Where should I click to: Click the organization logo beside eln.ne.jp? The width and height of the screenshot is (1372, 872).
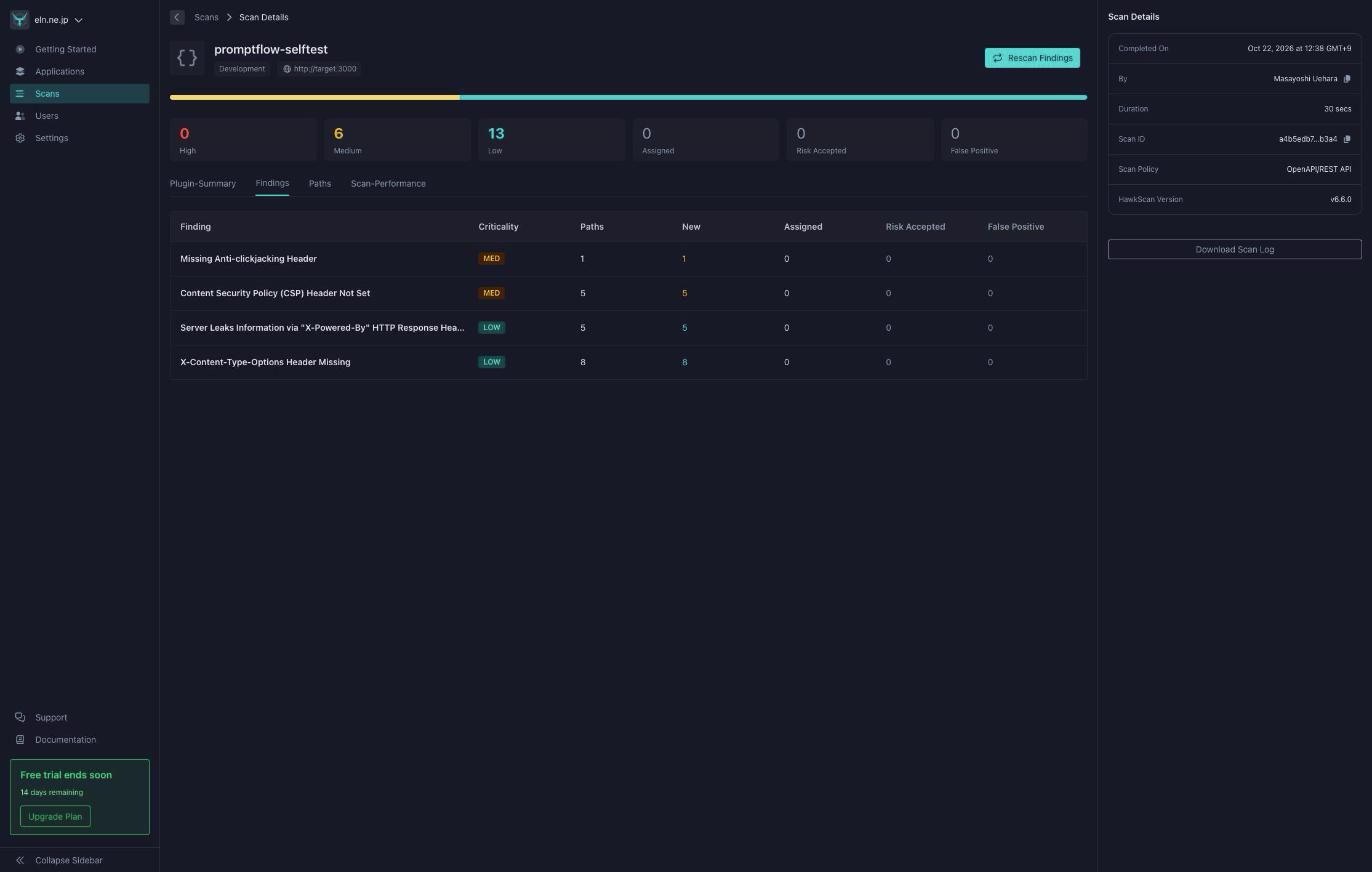pos(20,20)
